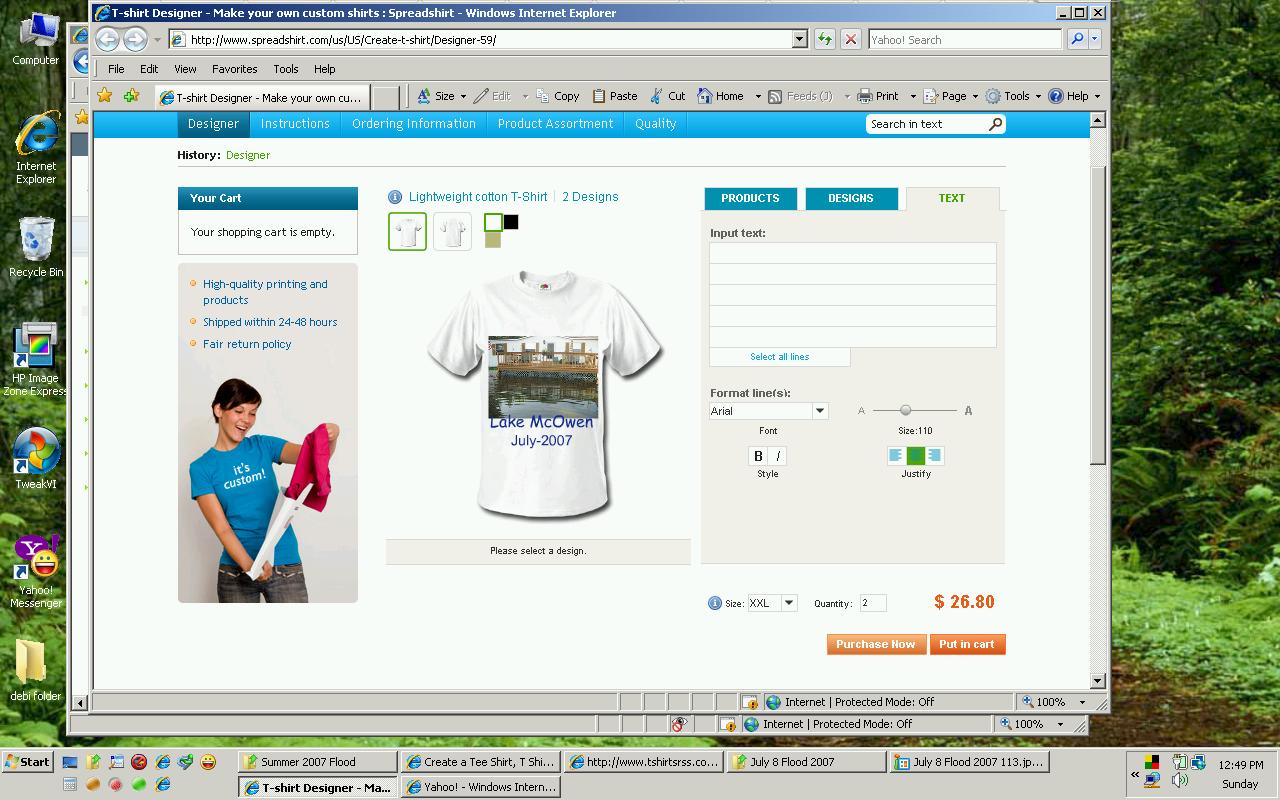Open the Arial font dropdown

[x=820, y=411]
